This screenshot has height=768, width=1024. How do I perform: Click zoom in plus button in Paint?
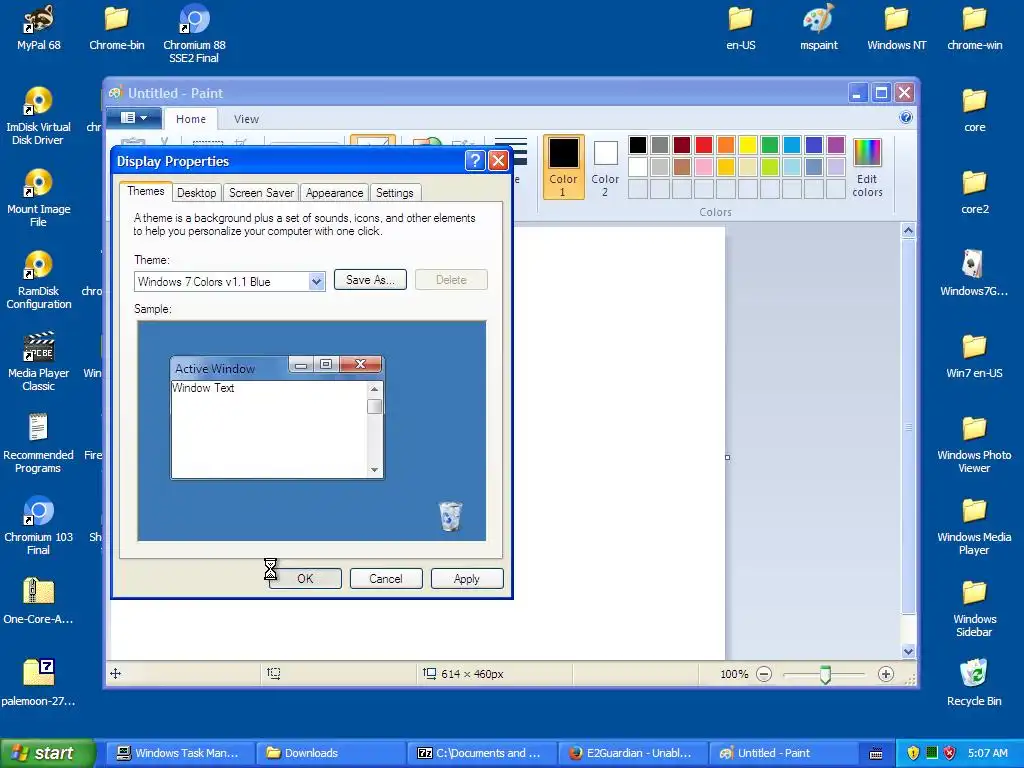886,674
